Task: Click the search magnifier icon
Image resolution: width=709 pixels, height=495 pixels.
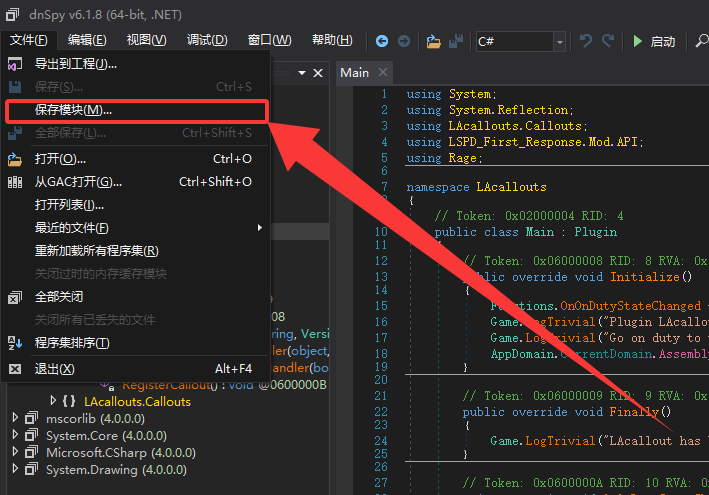Action: [x=701, y=41]
